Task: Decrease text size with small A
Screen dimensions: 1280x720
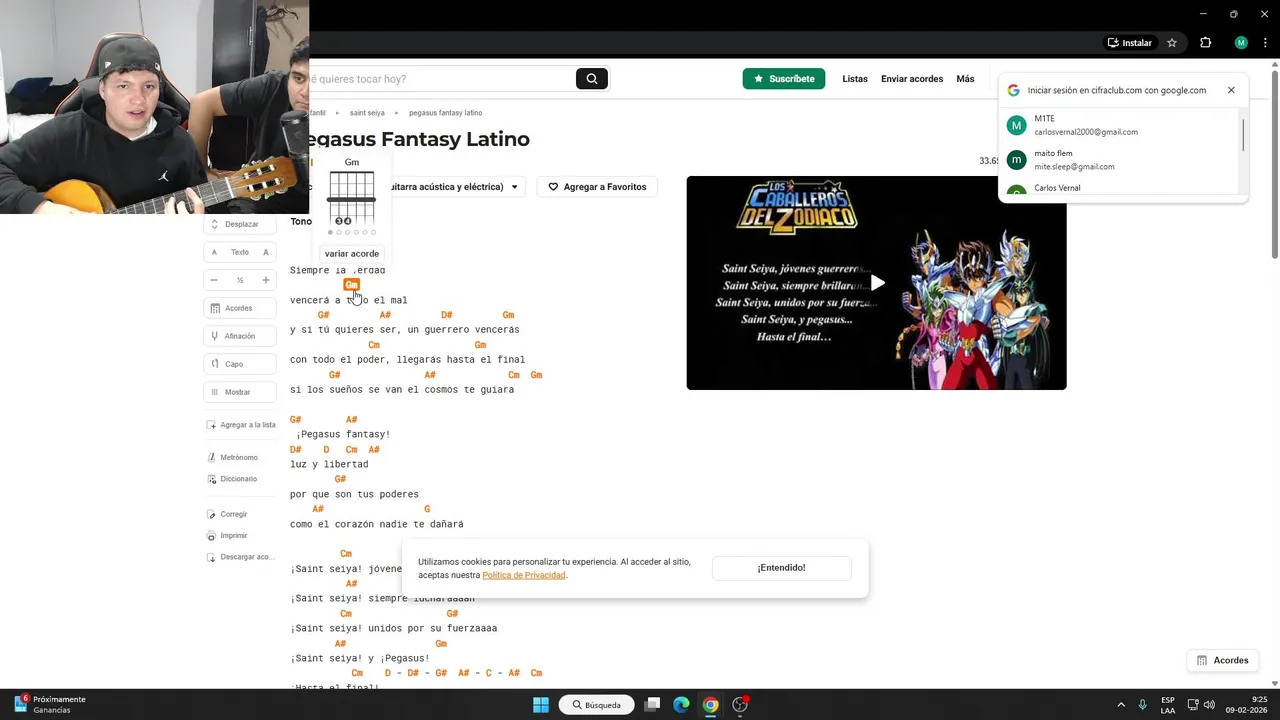Action: [x=214, y=252]
